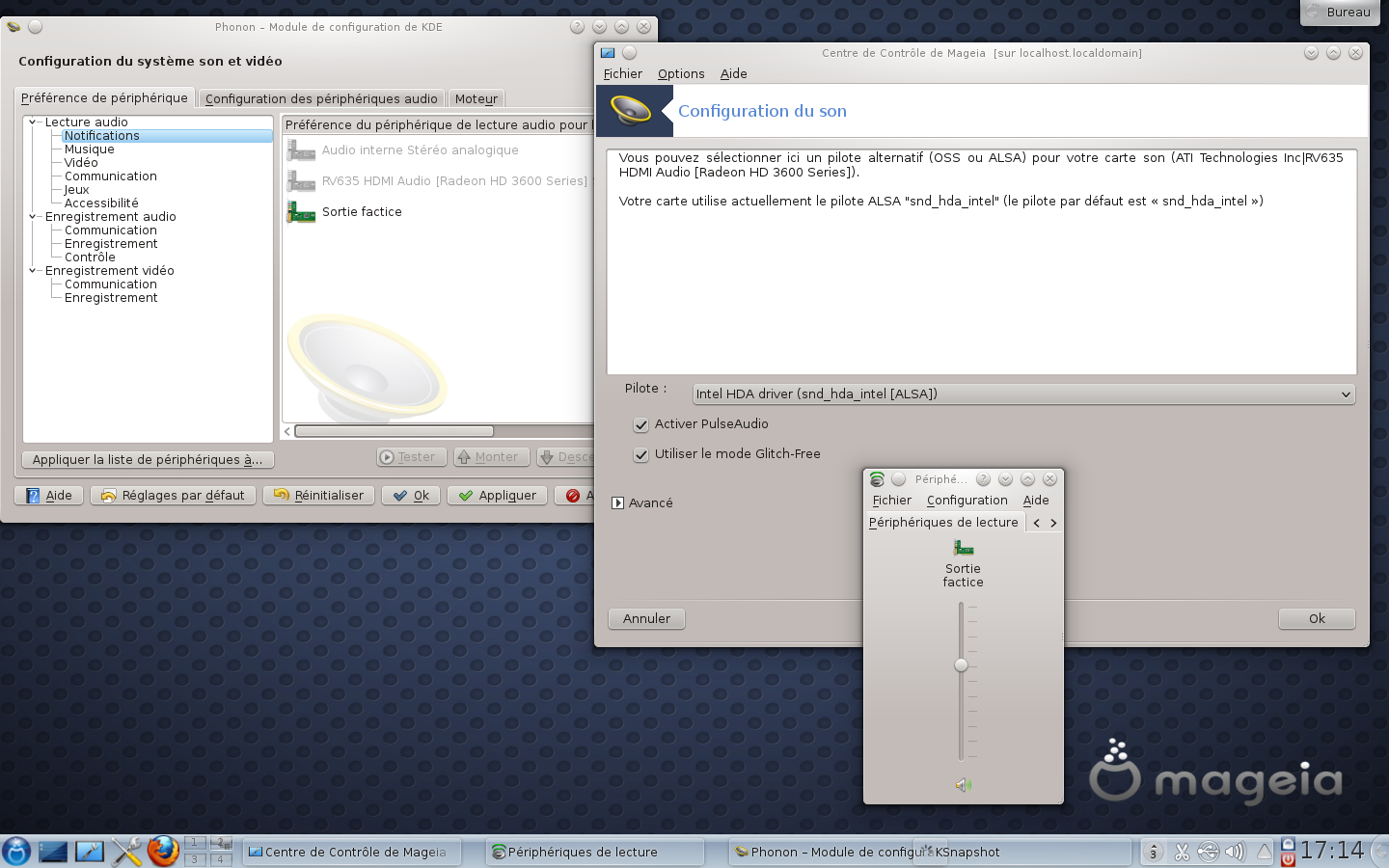The height and width of the screenshot is (868, 1389).
Task: Open the notifications counter showing 3
Action: click(1153, 852)
